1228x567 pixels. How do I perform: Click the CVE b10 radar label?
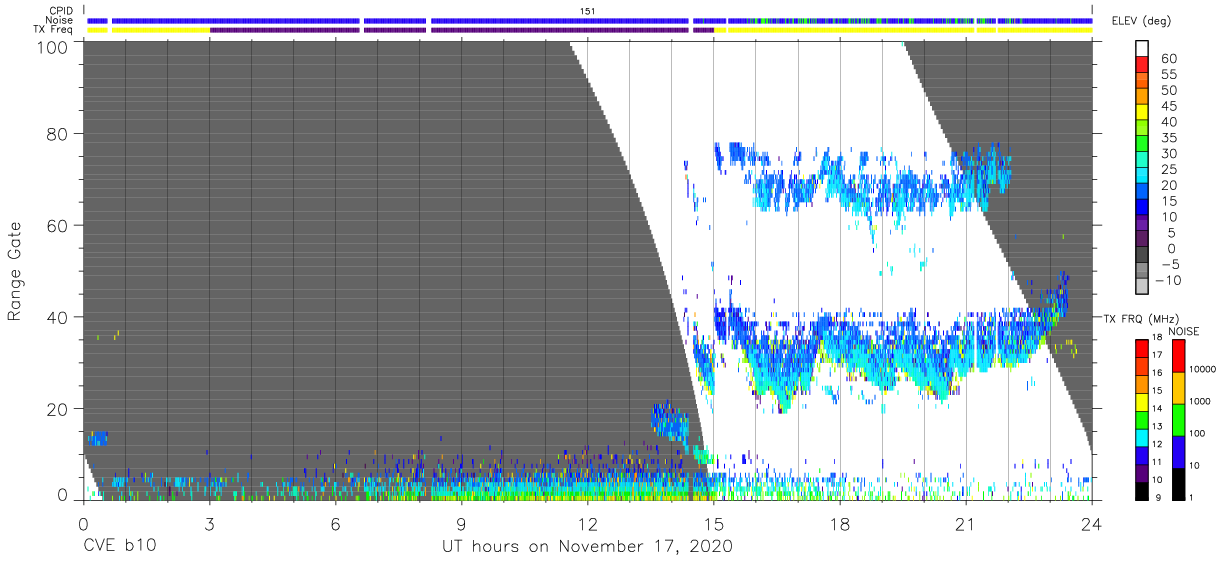[x=119, y=547]
